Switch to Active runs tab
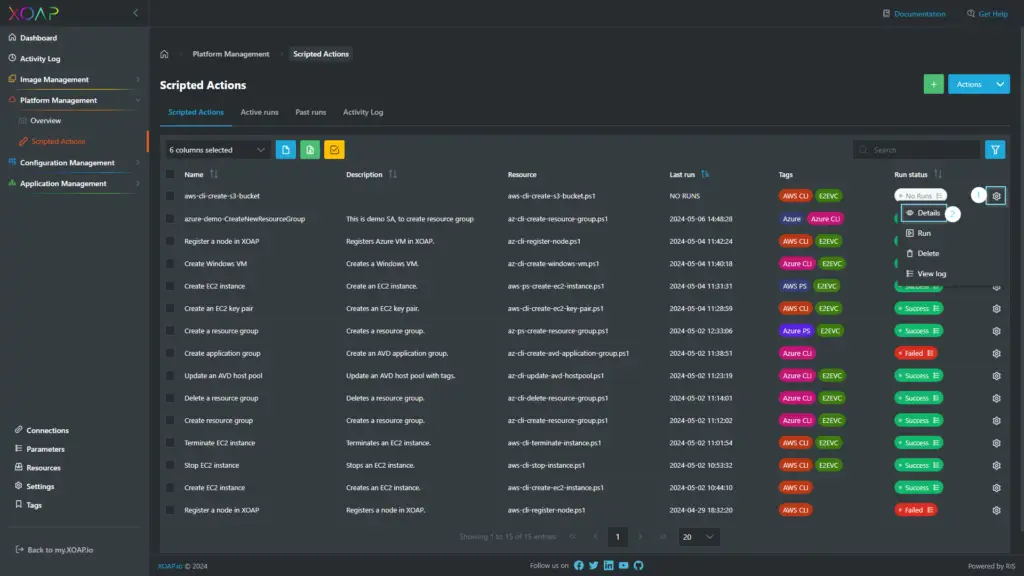 point(259,112)
